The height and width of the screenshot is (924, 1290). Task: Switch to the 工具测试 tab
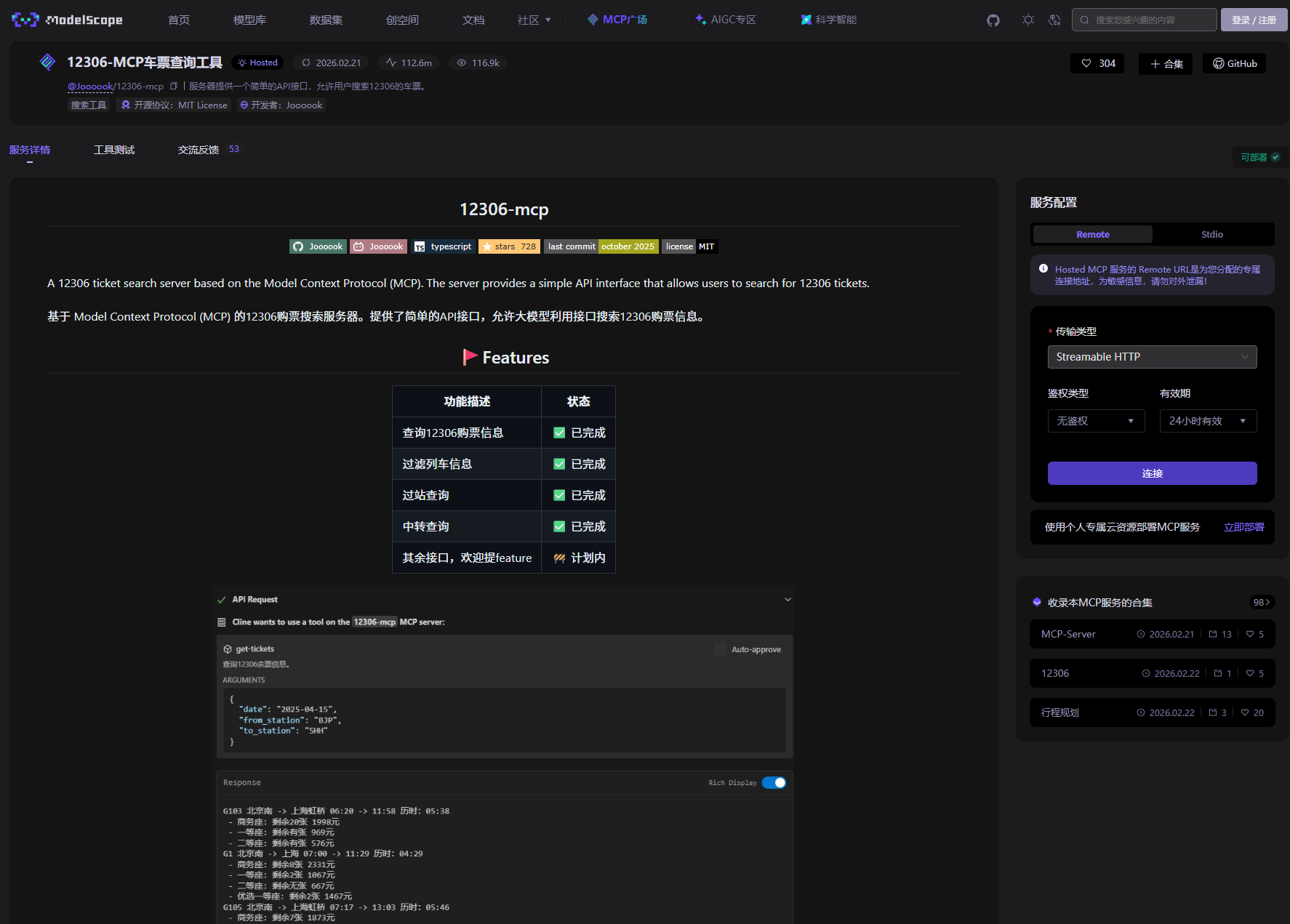click(114, 150)
